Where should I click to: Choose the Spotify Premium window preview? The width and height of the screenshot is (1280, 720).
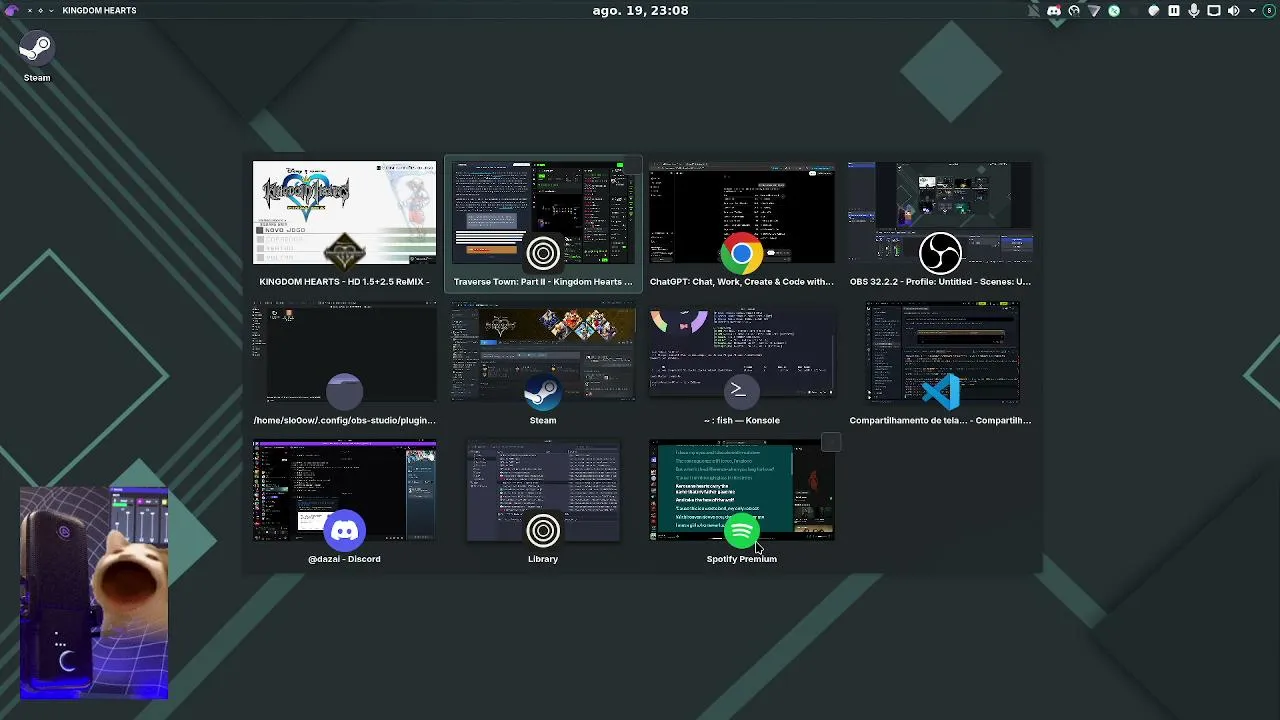[741, 490]
